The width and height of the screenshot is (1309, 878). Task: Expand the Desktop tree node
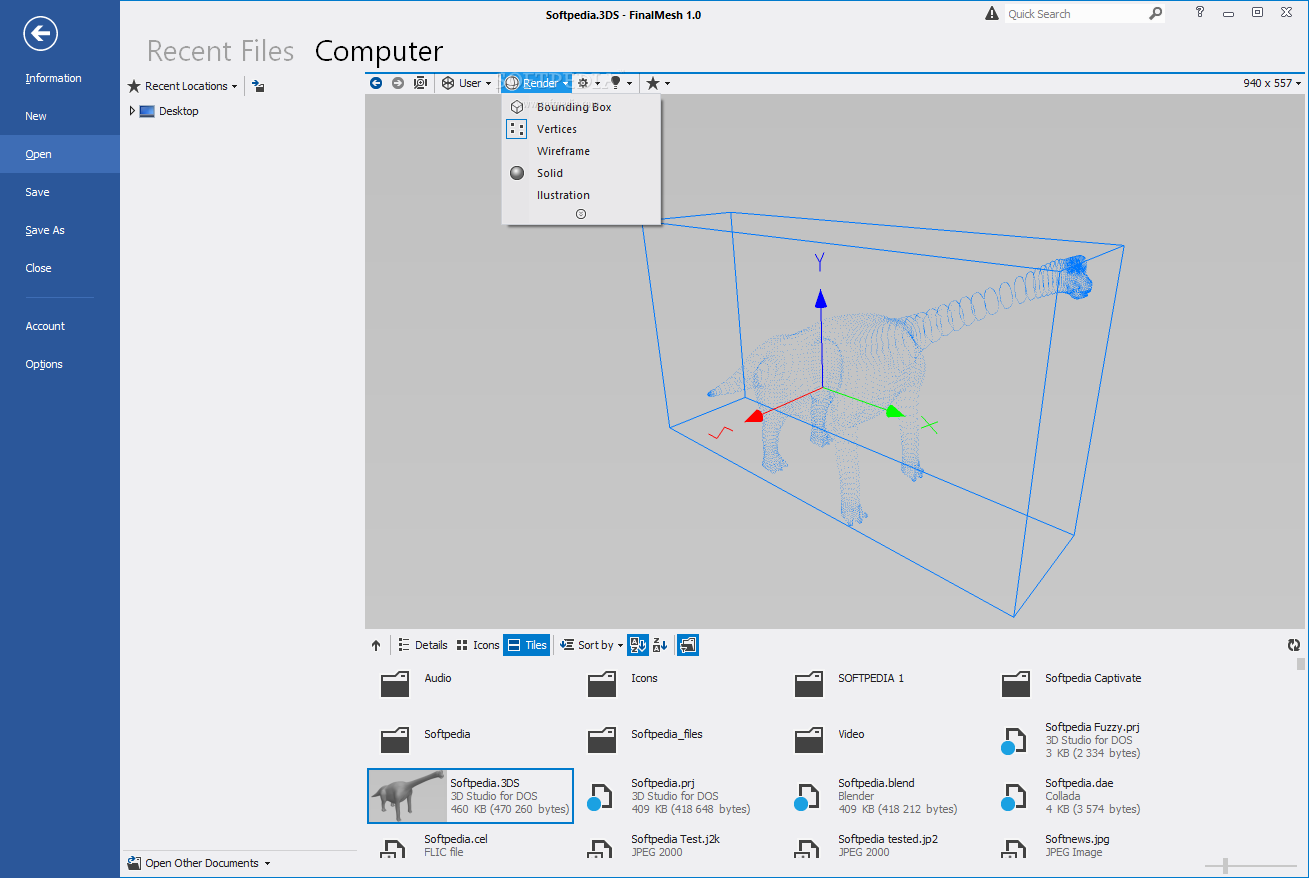(x=132, y=111)
